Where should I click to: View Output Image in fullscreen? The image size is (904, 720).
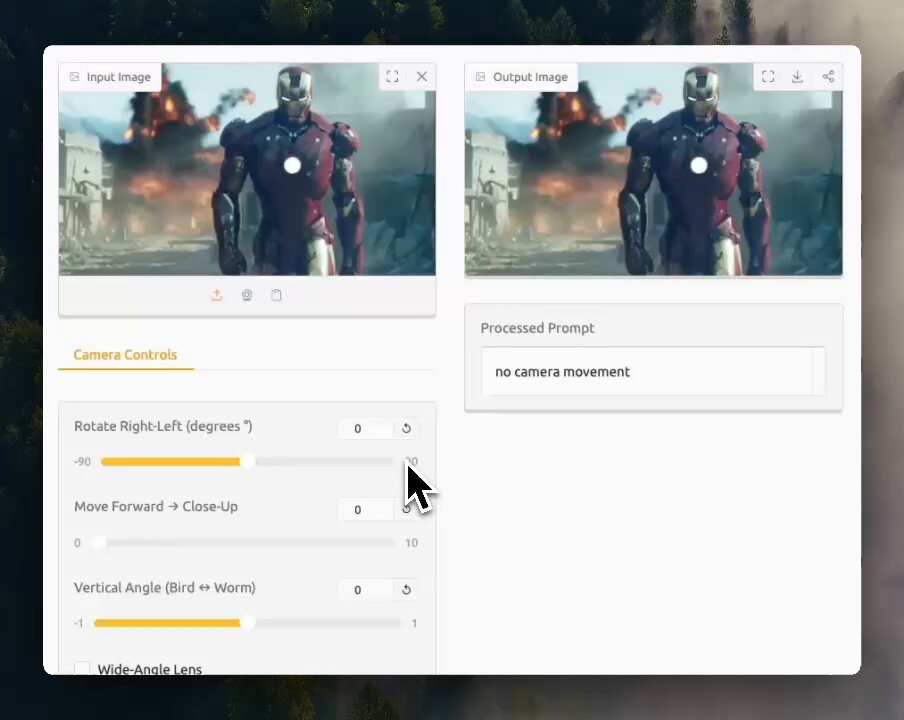click(768, 77)
